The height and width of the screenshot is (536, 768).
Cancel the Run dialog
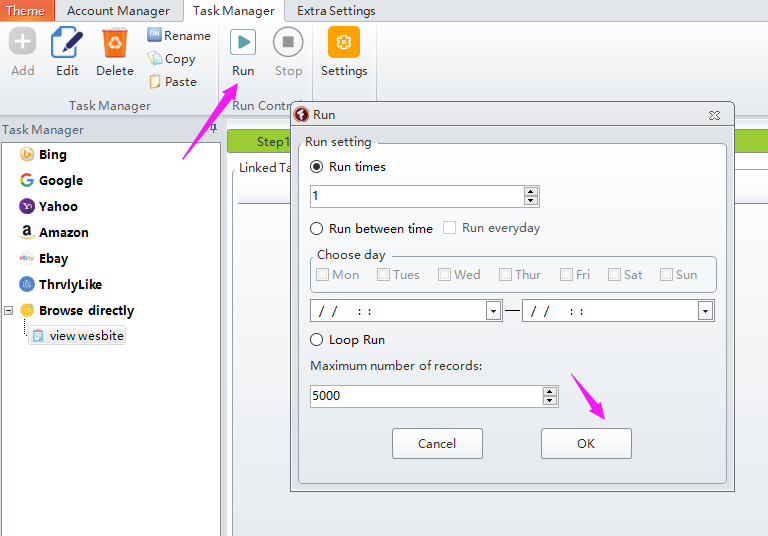[x=437, y=443]
